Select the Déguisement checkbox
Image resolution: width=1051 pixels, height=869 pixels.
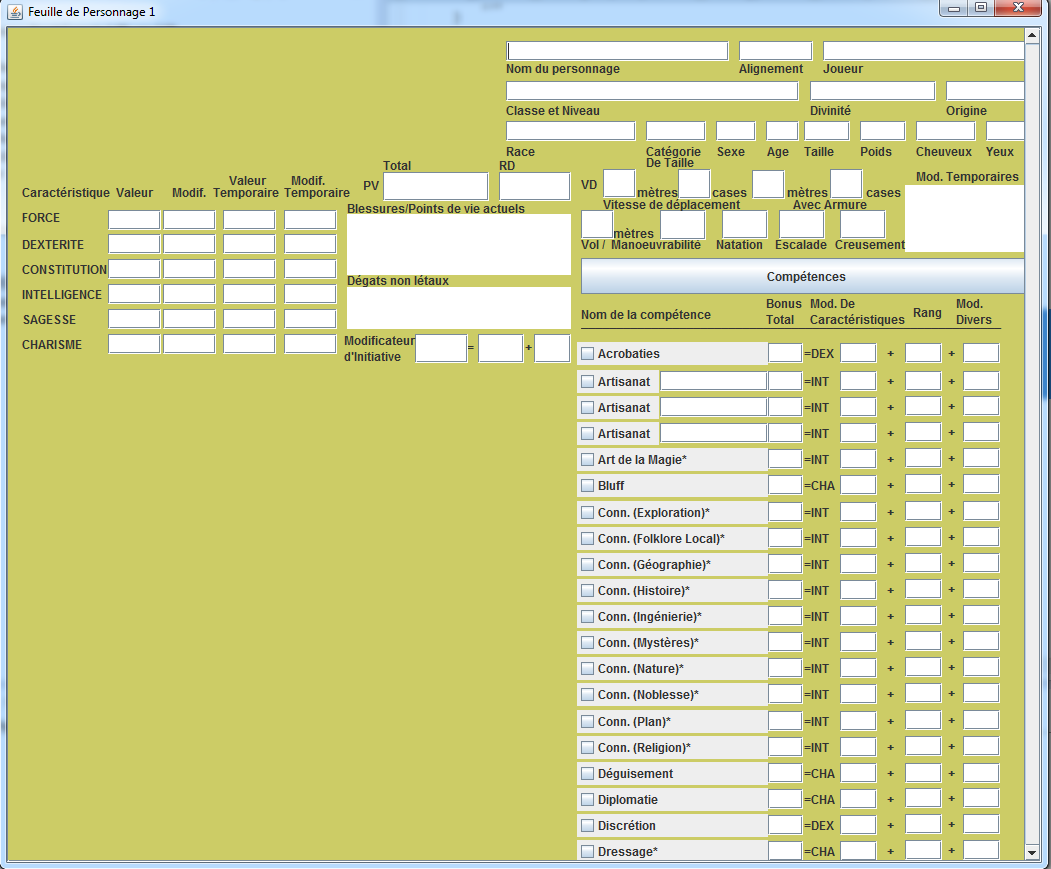coord(588,774)
